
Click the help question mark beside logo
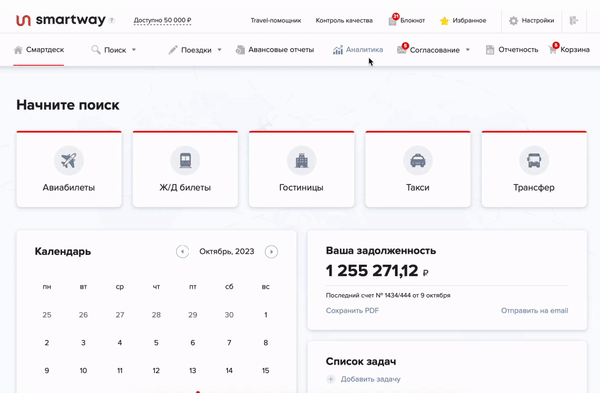pos(112,21)
